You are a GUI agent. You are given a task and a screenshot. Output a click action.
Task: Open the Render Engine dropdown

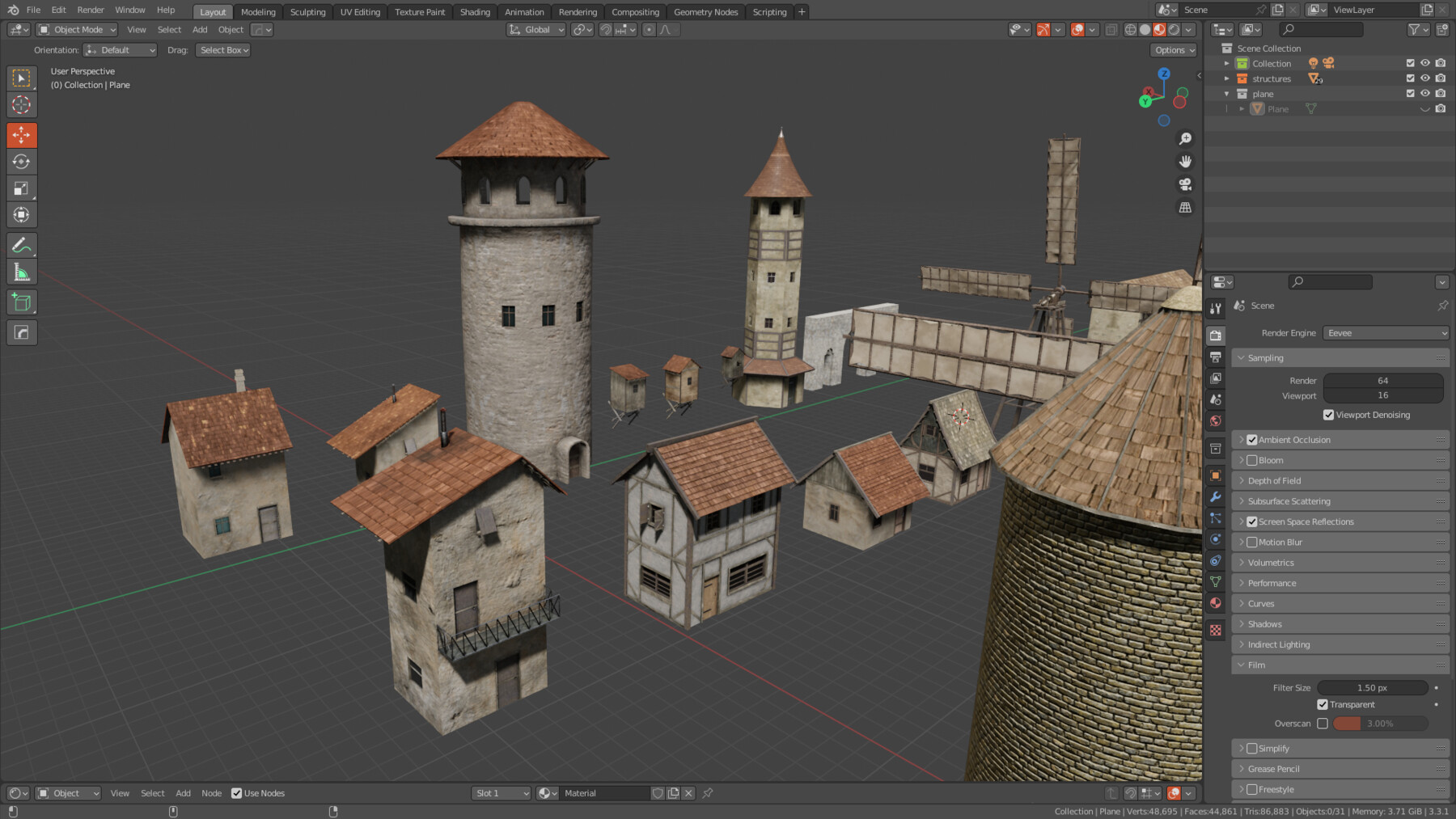point(1385,332)
